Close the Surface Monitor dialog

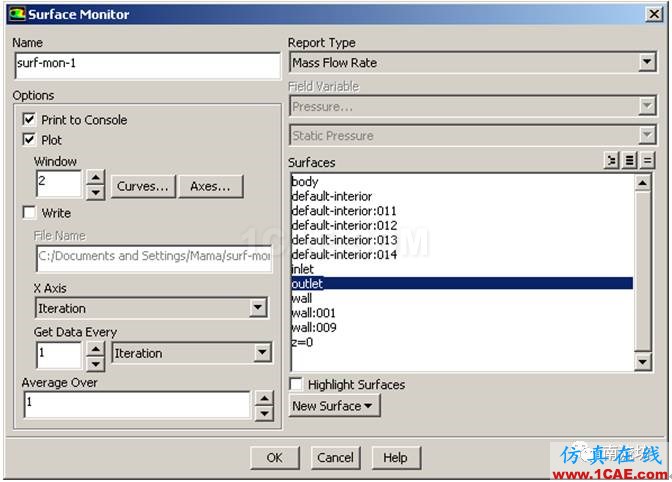pyautogui.click(x=654, y=14)
